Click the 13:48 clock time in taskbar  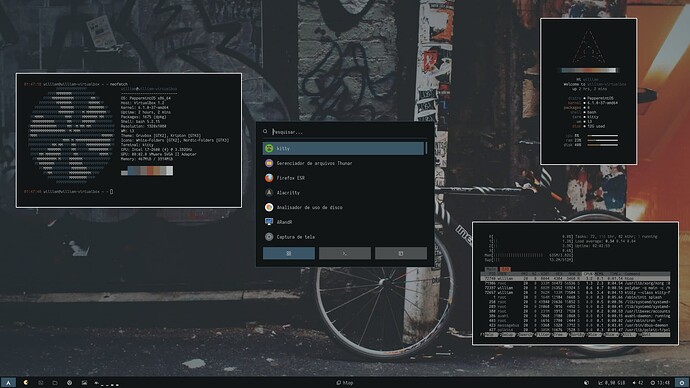click(663, 383)
